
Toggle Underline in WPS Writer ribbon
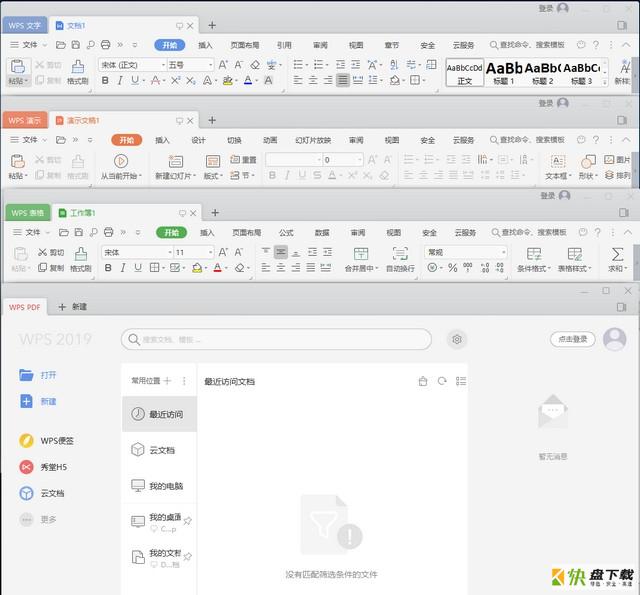point(135,80)
